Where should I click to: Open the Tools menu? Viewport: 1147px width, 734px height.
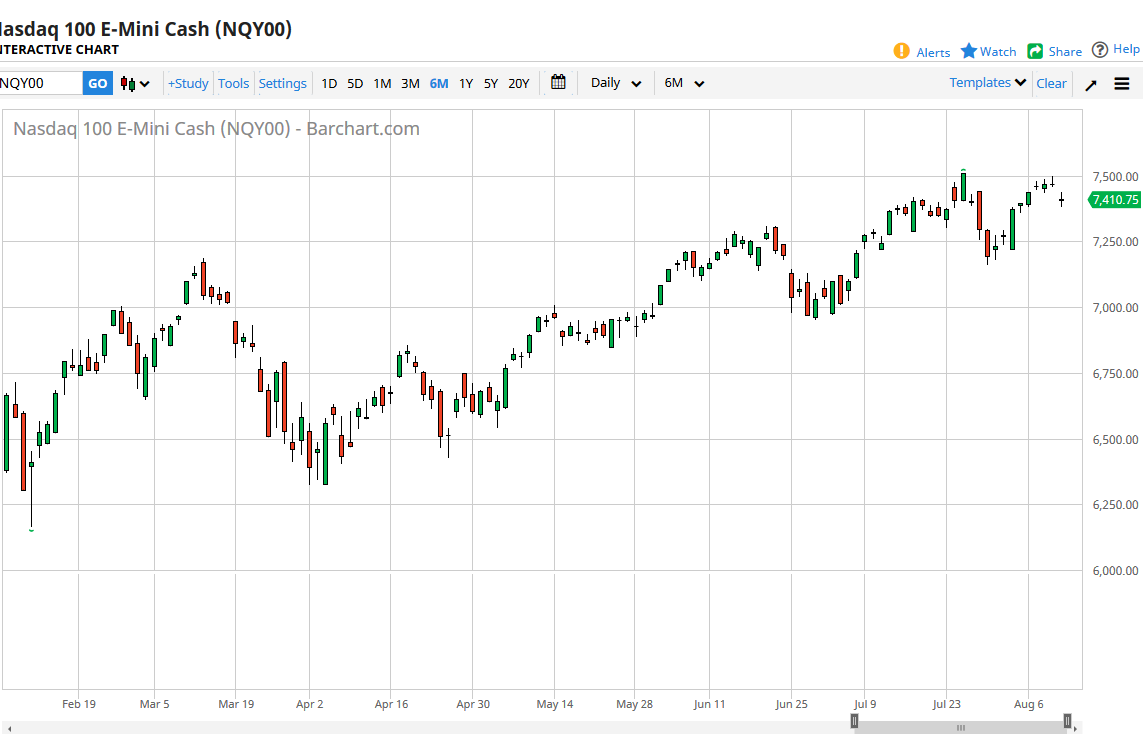pyautogui.click(x=233, y=84)
